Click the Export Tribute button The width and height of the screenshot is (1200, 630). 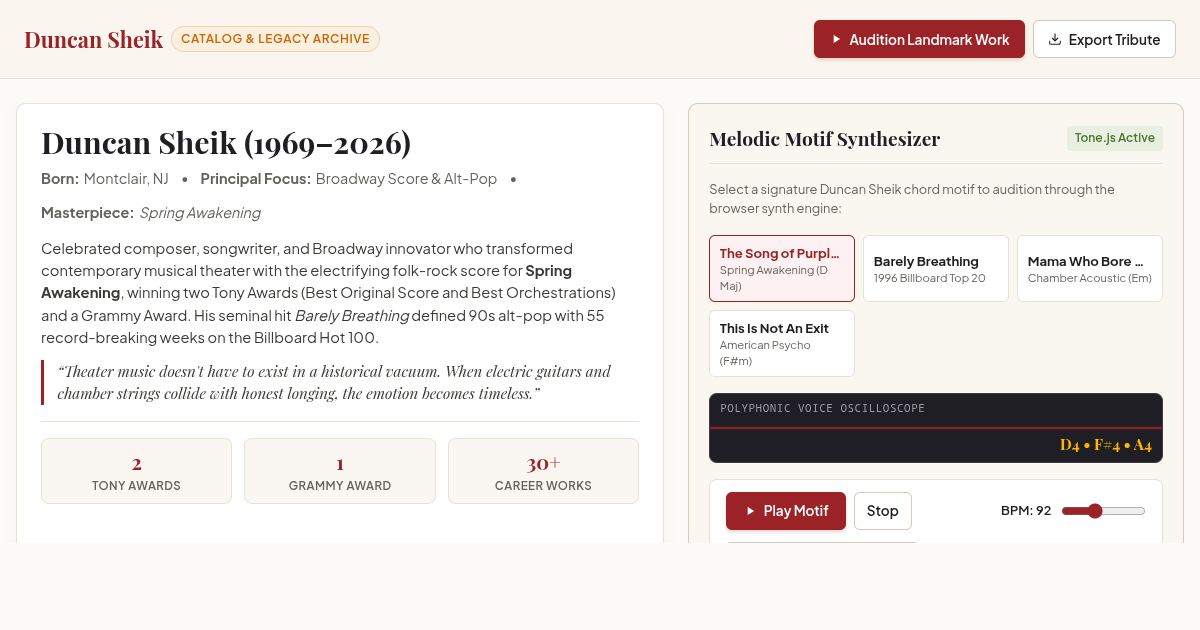1104,39
